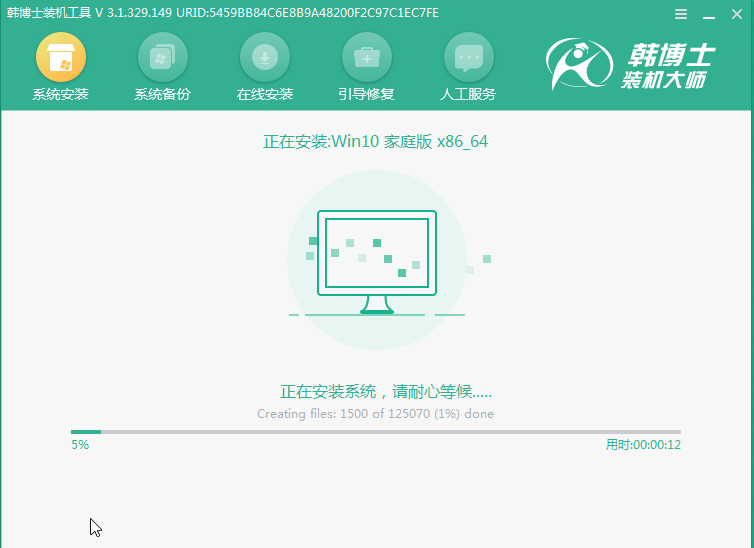Click the 引导修复 toolbox icon
The image size is (754, 548).
(x=366, y=58)
